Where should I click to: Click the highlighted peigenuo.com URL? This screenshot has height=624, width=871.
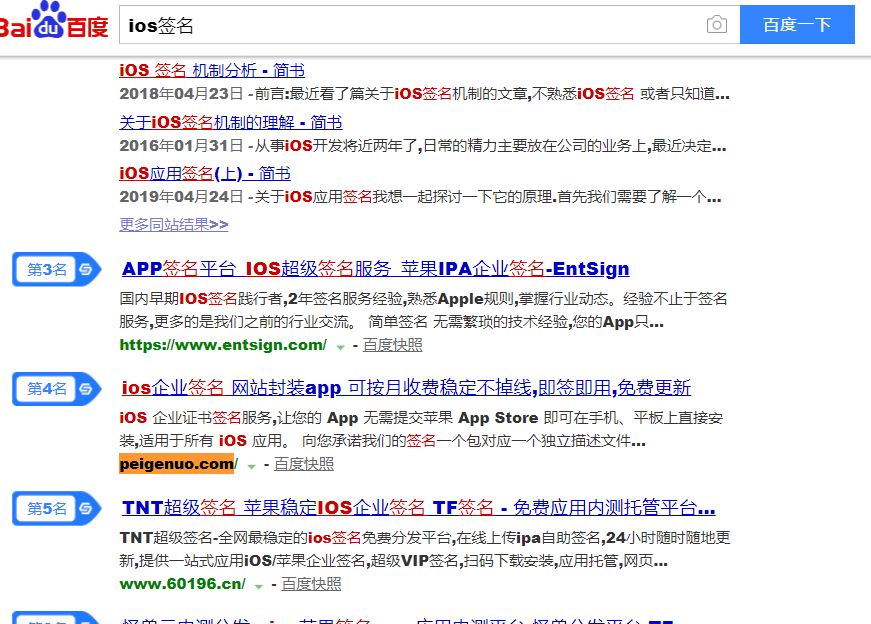point(178,464)
